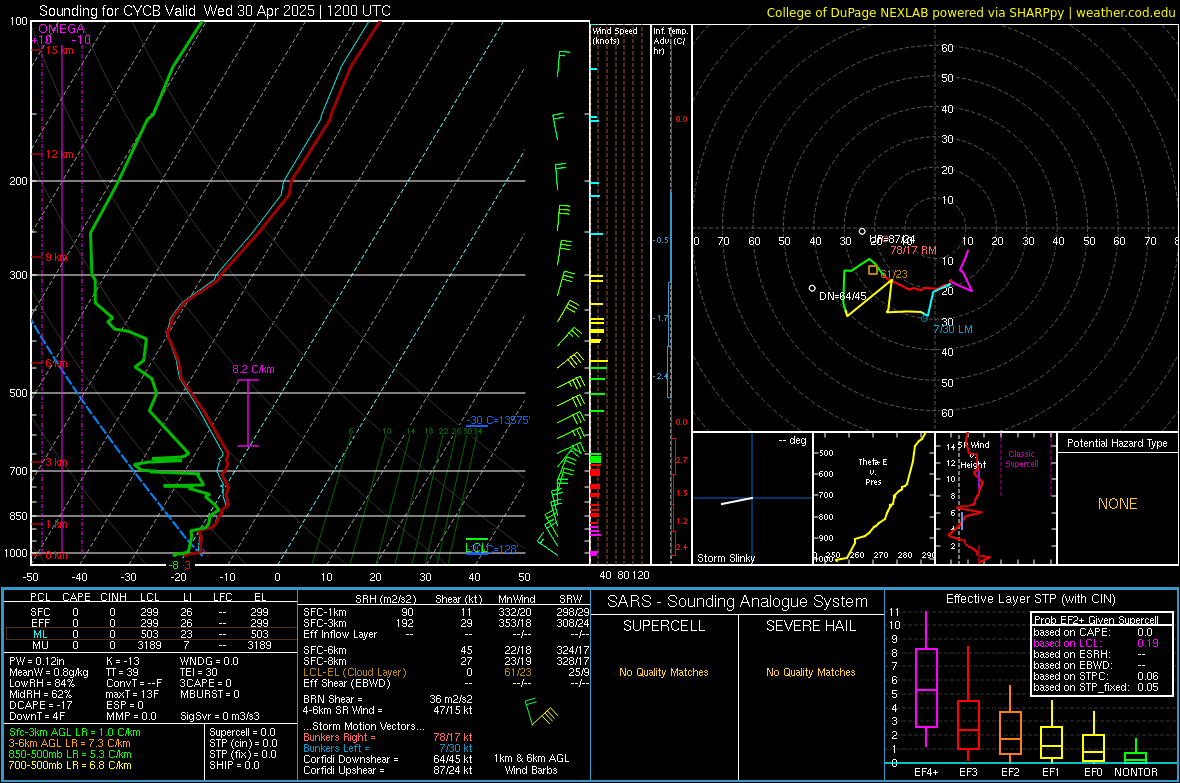Click the blue 'Bunkers Left =' line
Viewport: 1180px width, 783px height.
(x=388, y=748)
